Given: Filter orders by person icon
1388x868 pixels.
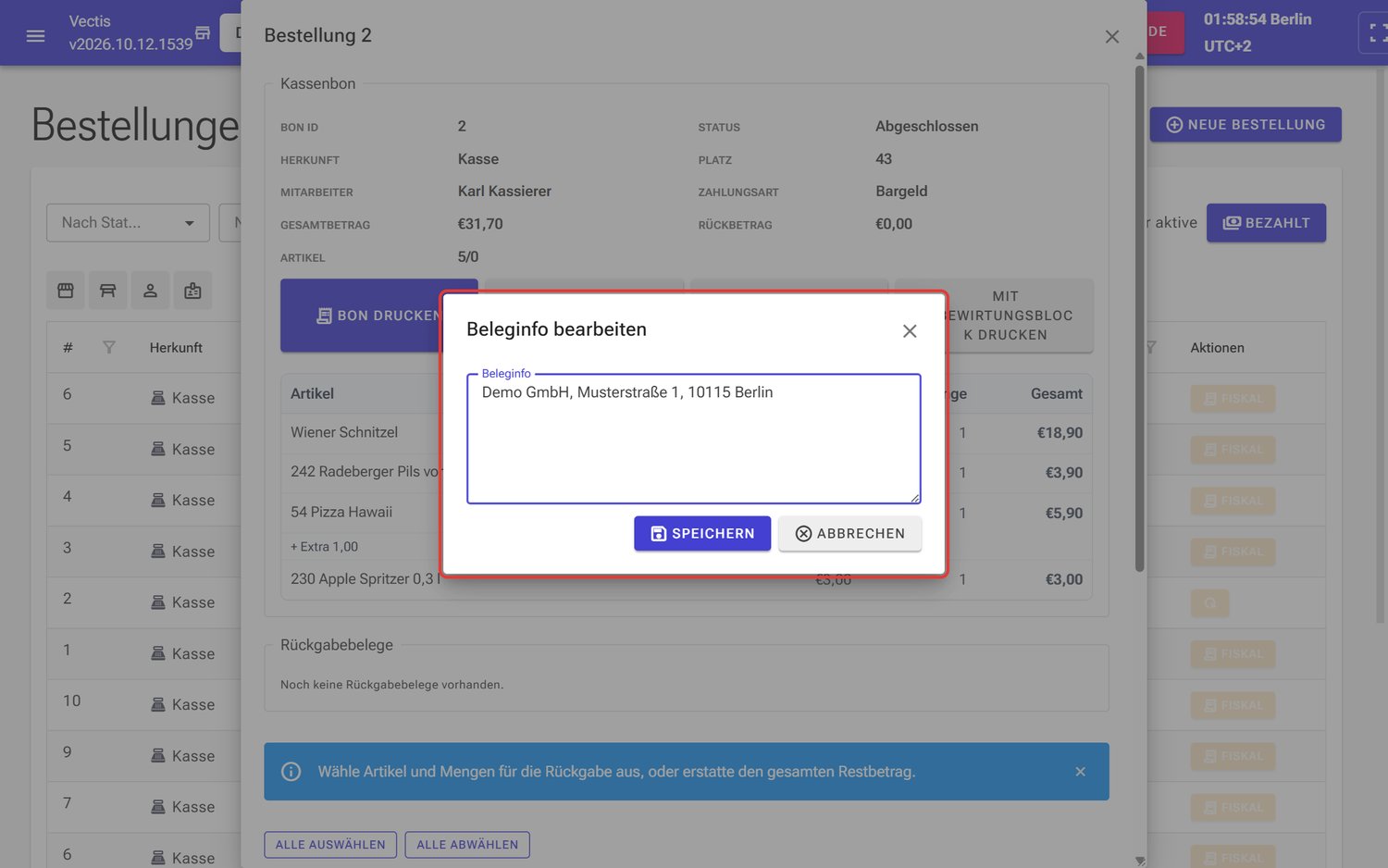Looking at the screenshot, I should coord(150,291).
